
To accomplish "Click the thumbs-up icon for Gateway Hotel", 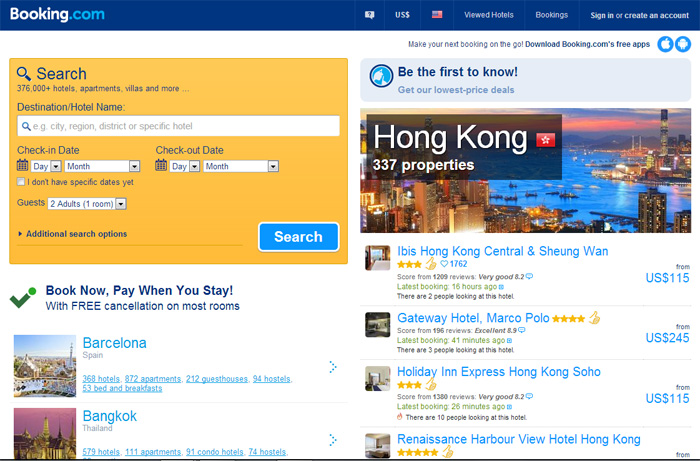I will (x=594, y=318).
